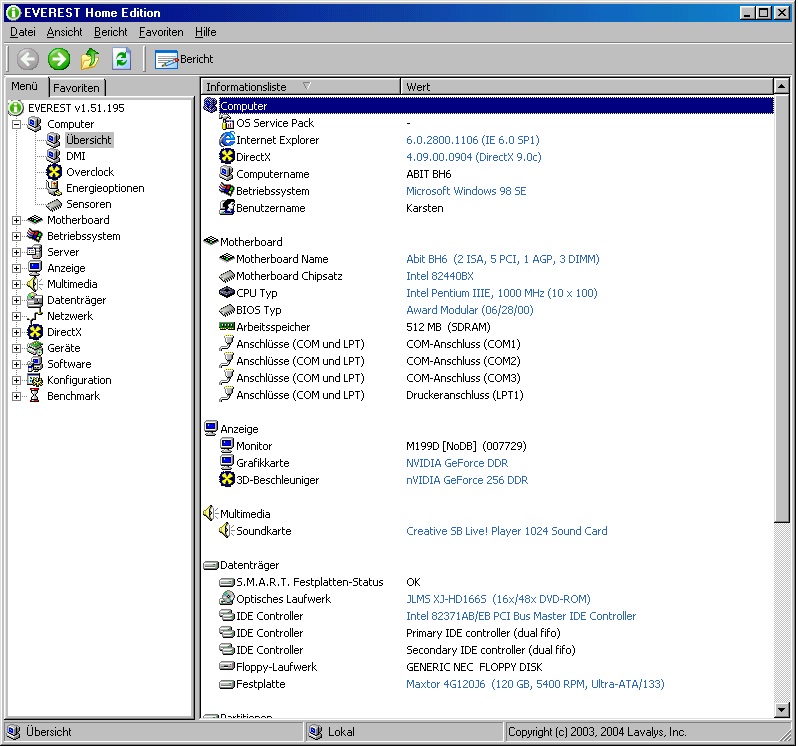Select the Festplatte row label
This screenshot has height=746, width=798.
[x=261, y=684]
